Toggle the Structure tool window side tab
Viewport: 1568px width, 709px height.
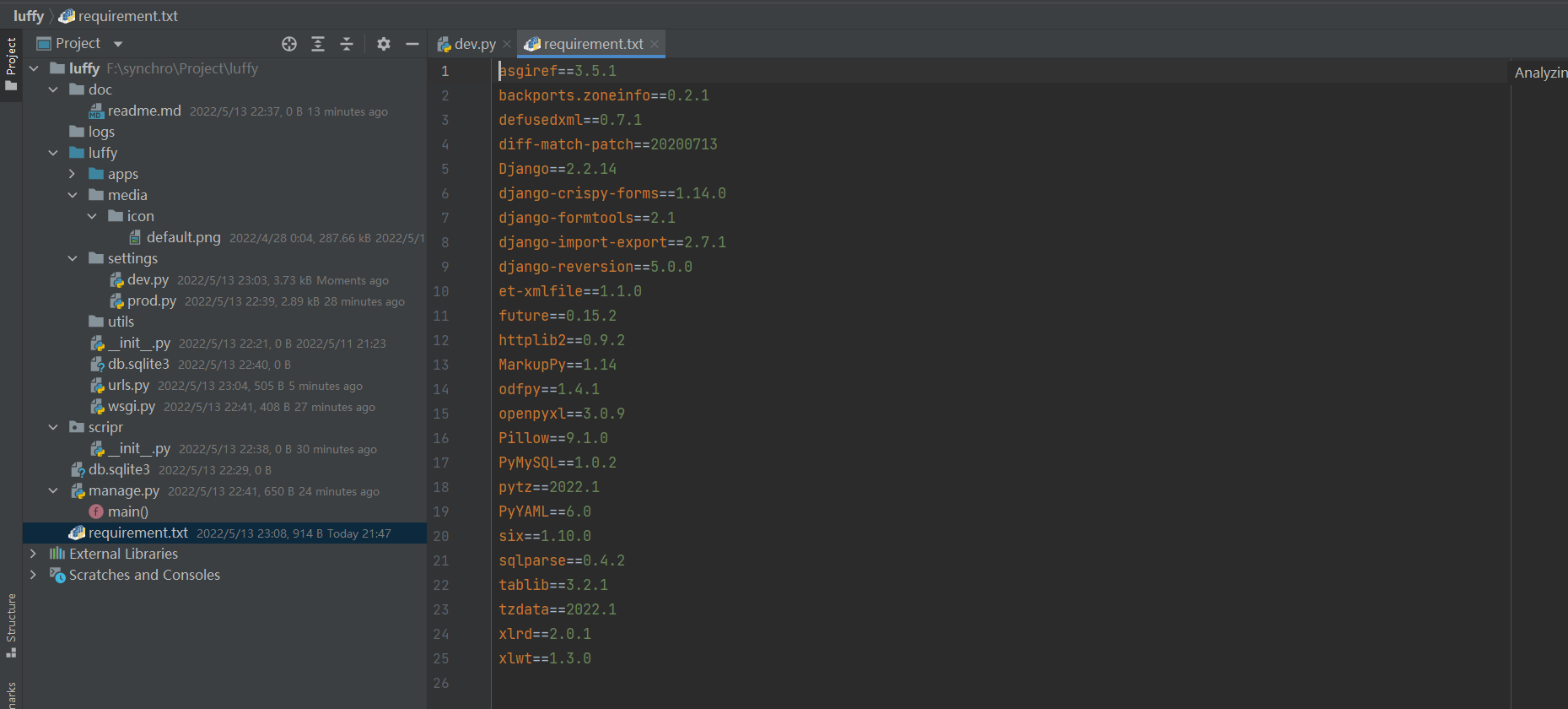coord(11,625)
